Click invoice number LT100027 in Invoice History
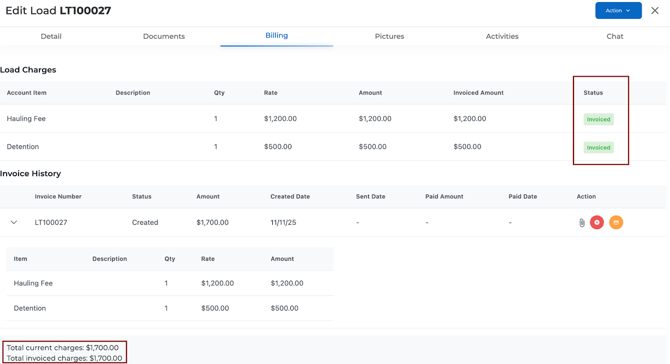Viewport: 670px width, 364px height. click(x=51, y=222)
